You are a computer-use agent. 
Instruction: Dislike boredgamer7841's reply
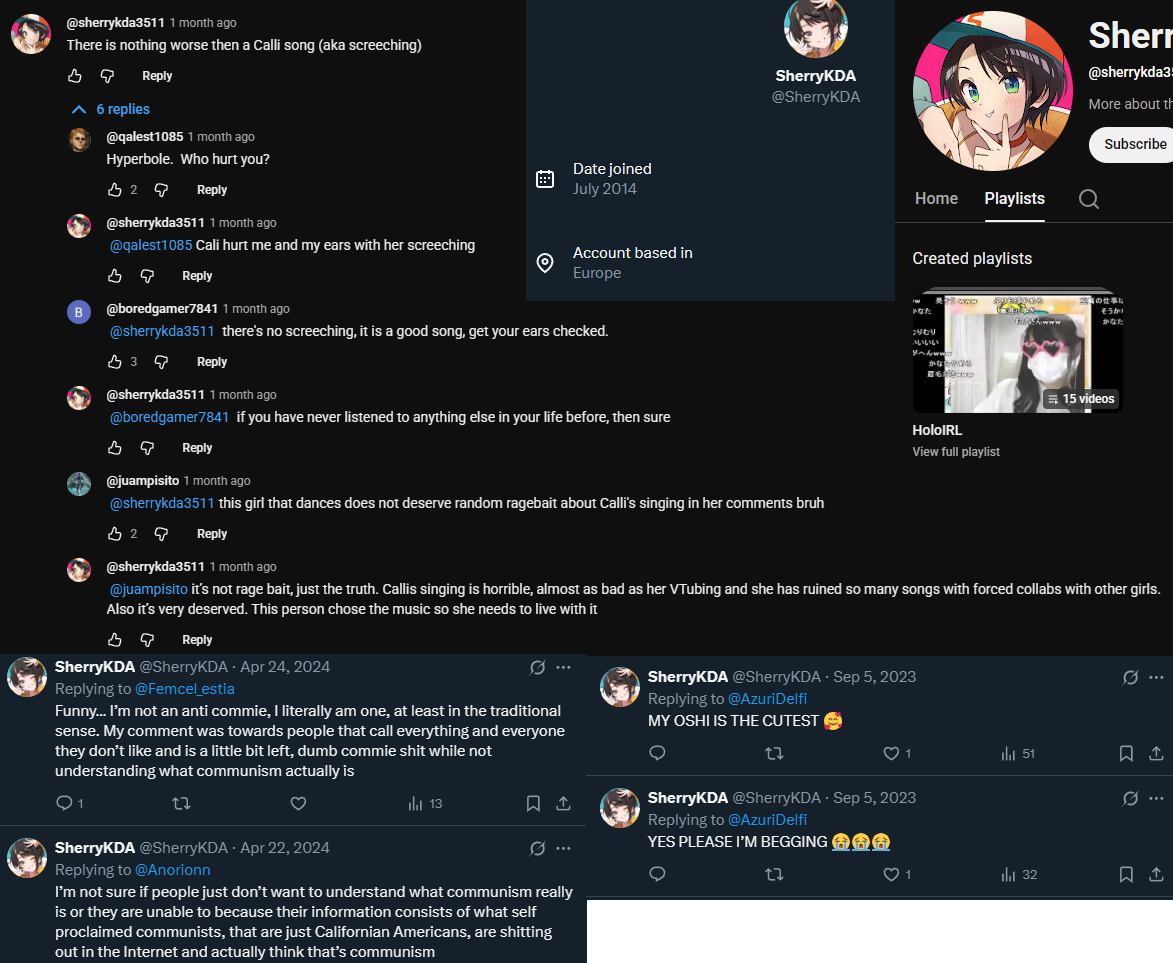click(x=162, y=362)
